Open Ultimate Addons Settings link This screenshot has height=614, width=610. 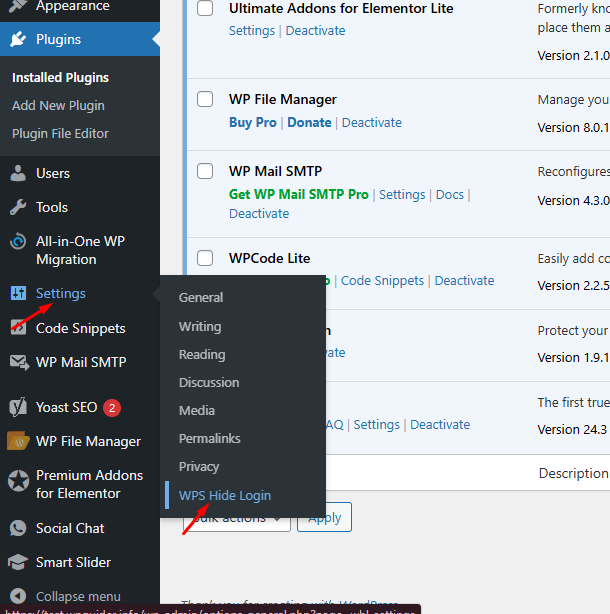point(252,31)
